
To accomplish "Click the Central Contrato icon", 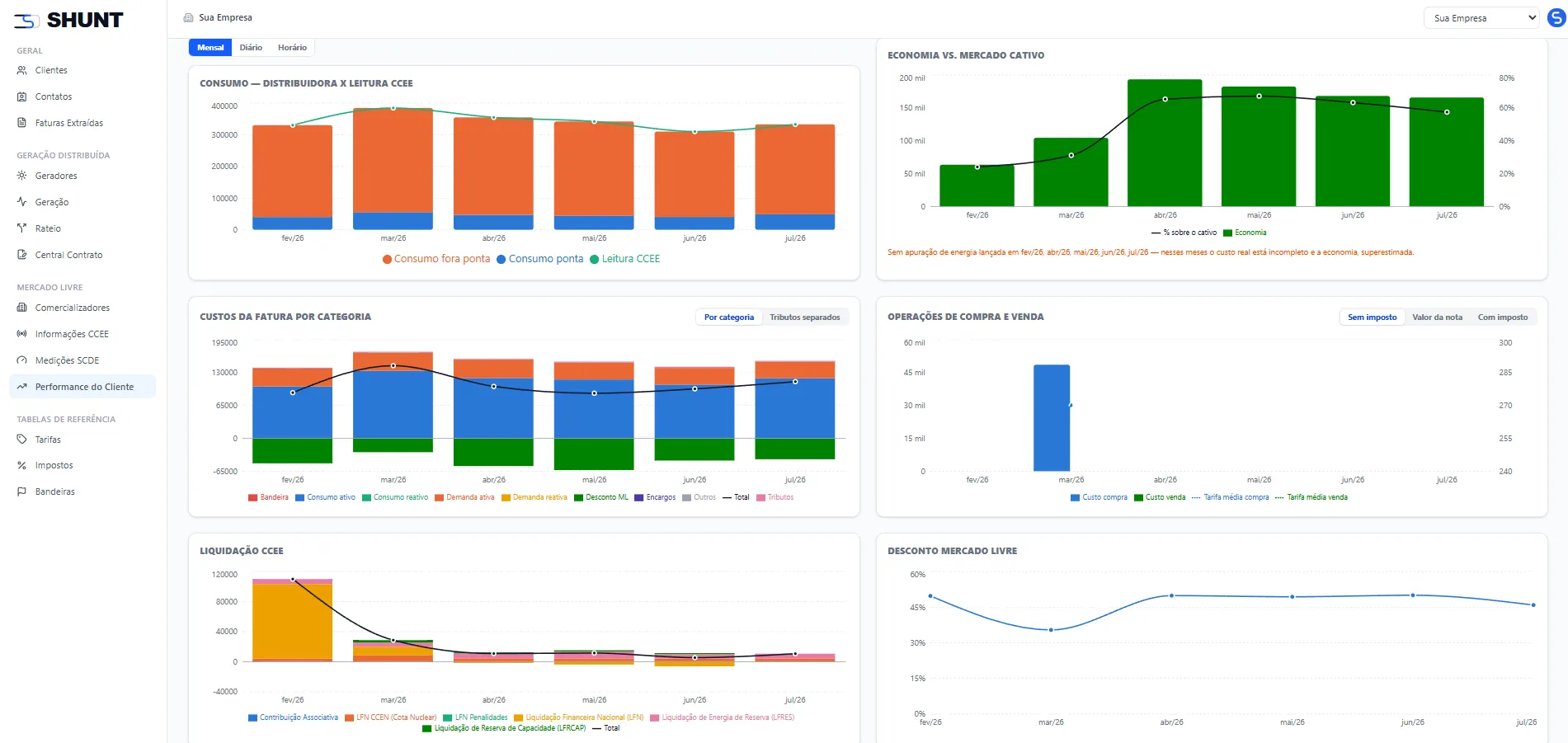I will 22,255.
